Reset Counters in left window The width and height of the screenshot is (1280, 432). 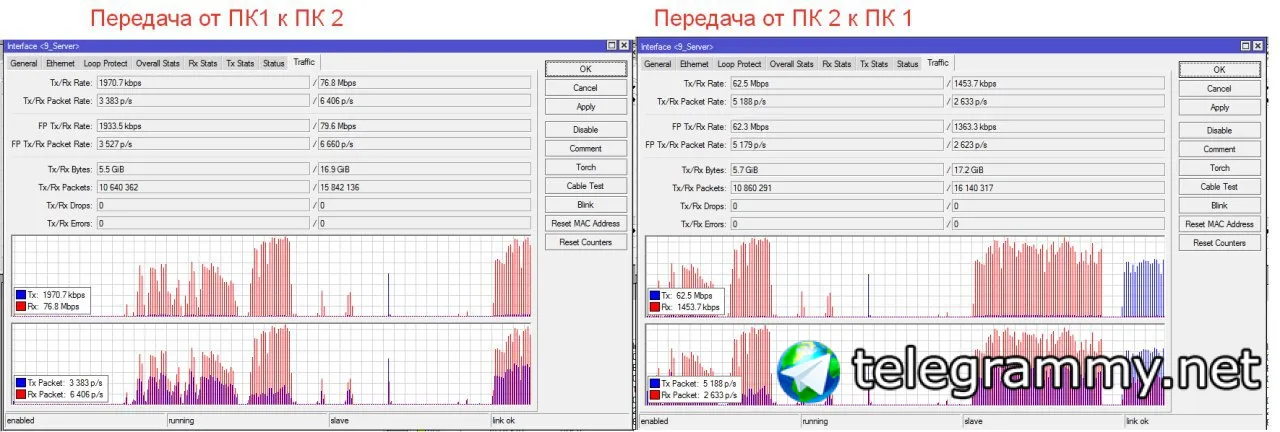coord(586,242)
